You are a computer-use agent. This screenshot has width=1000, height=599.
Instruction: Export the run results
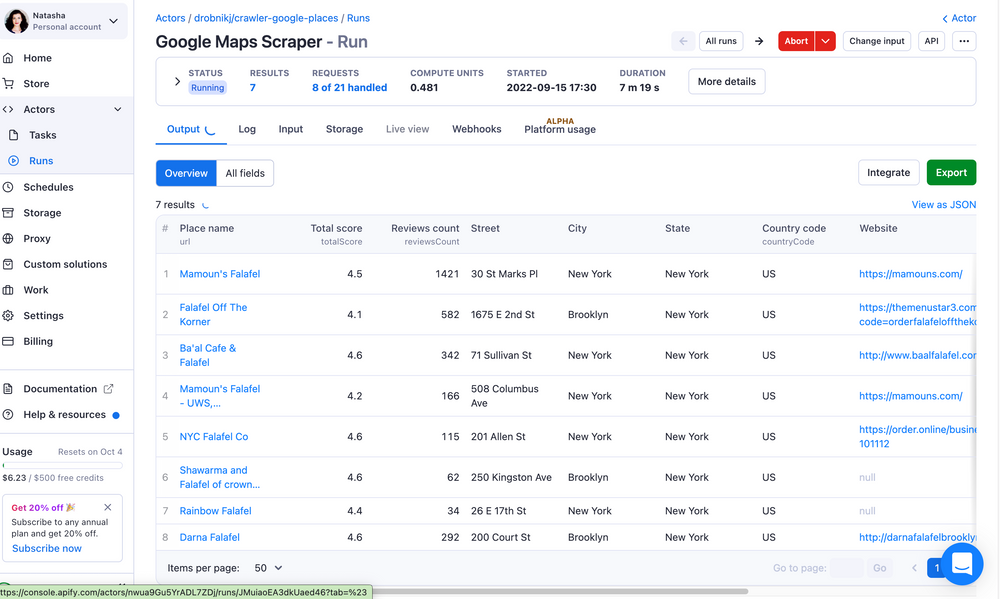[x=951, y=172]
